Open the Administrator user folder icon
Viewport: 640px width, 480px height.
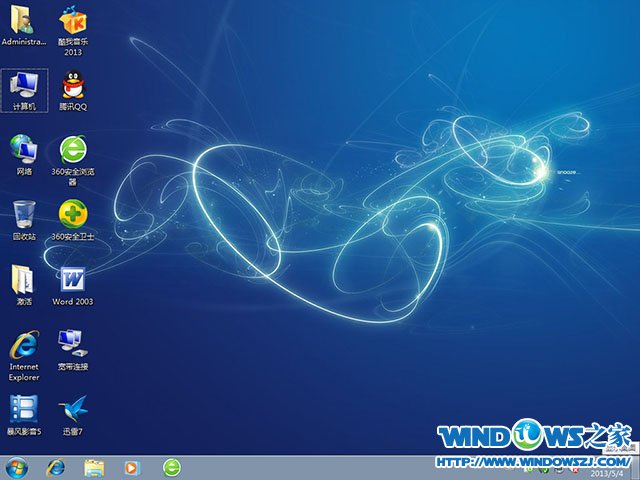[x=24, y=24]
